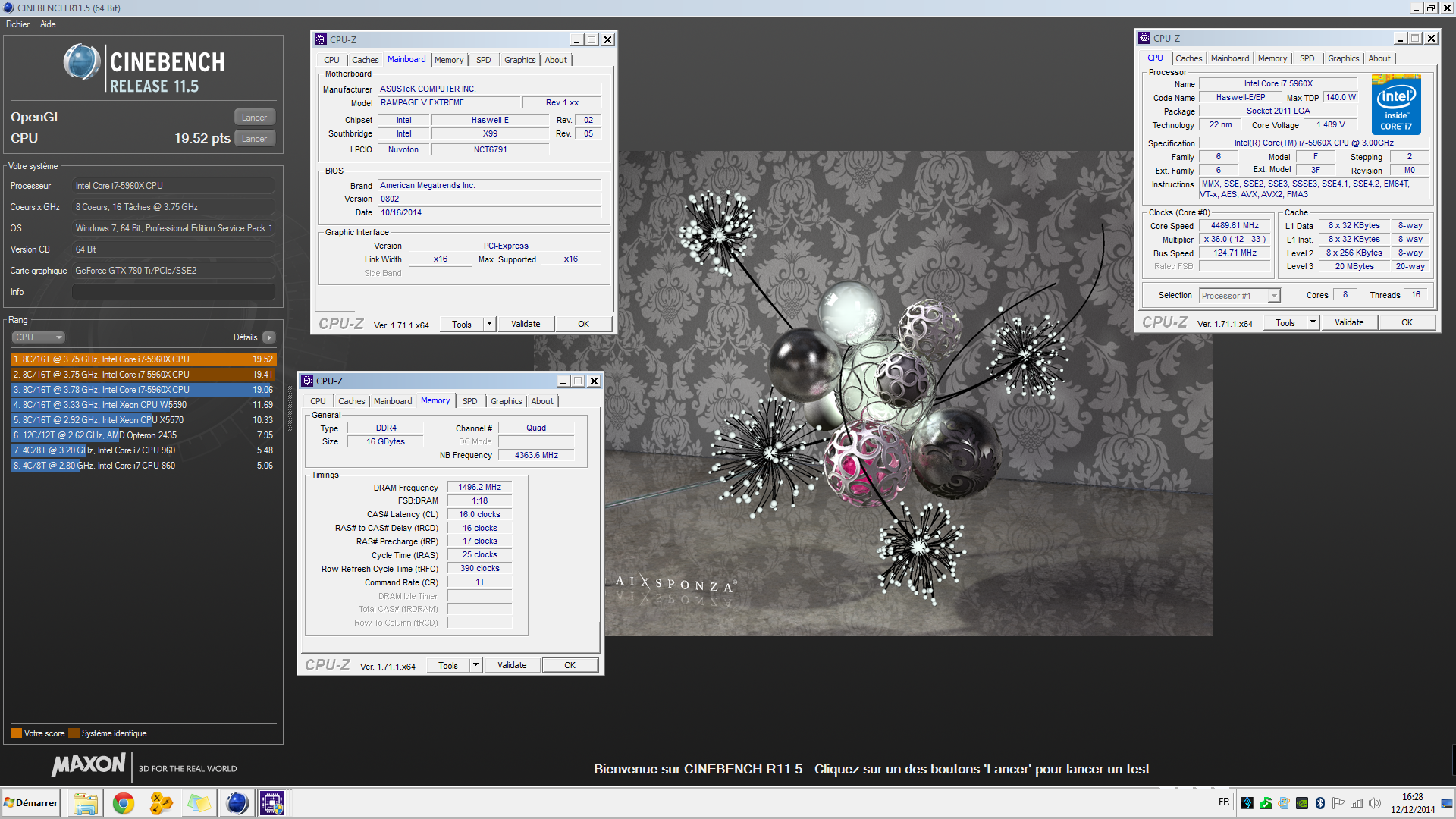The width and height of the screenshot is (1456, 819).
Task: Switch to CPU tab in Mainboard CPU-Z window
Action: 331,60
